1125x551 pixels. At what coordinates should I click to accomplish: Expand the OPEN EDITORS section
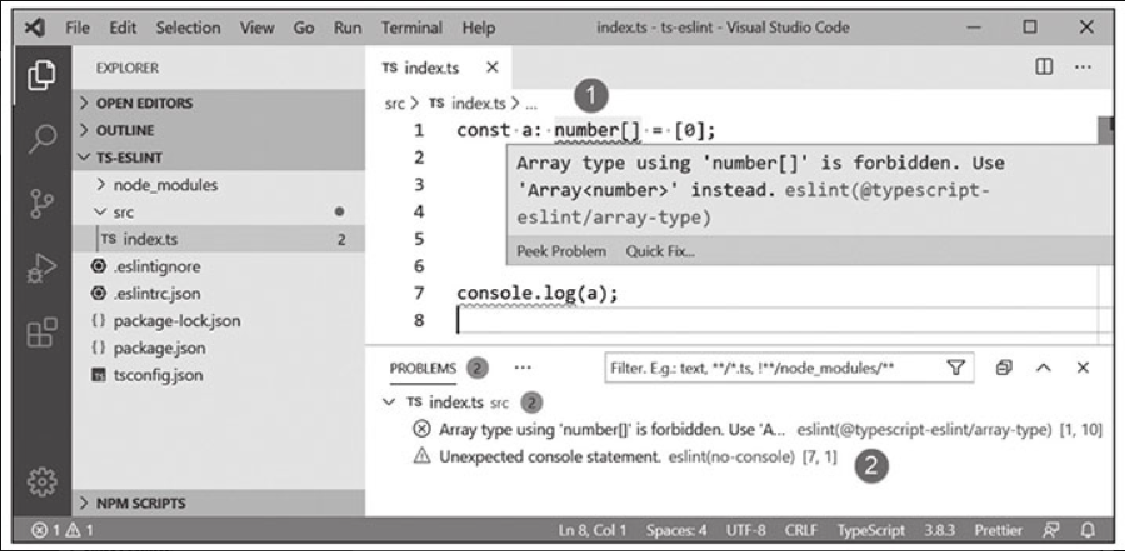pyautogui.click(x=218, y=103)
